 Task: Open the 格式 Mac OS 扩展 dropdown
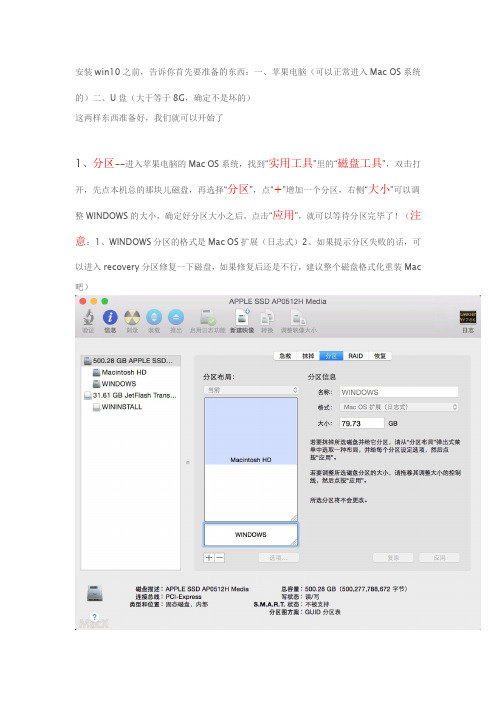(x=399, y=407)
